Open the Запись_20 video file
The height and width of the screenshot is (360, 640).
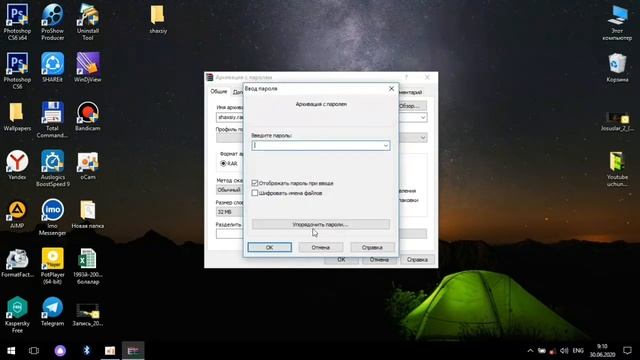coord(88,315)
